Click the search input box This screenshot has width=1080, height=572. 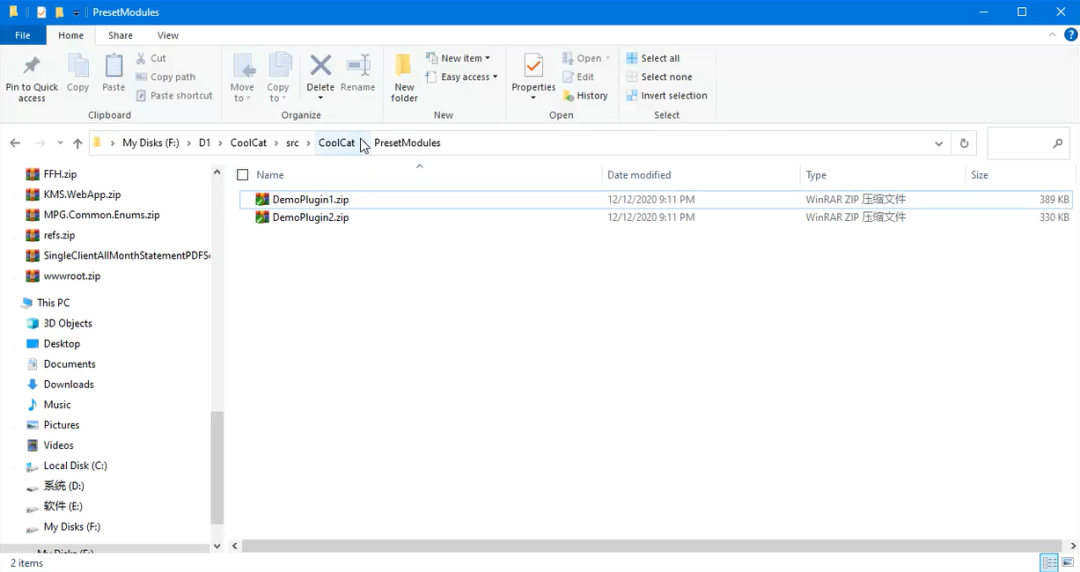pos(1028,143)
